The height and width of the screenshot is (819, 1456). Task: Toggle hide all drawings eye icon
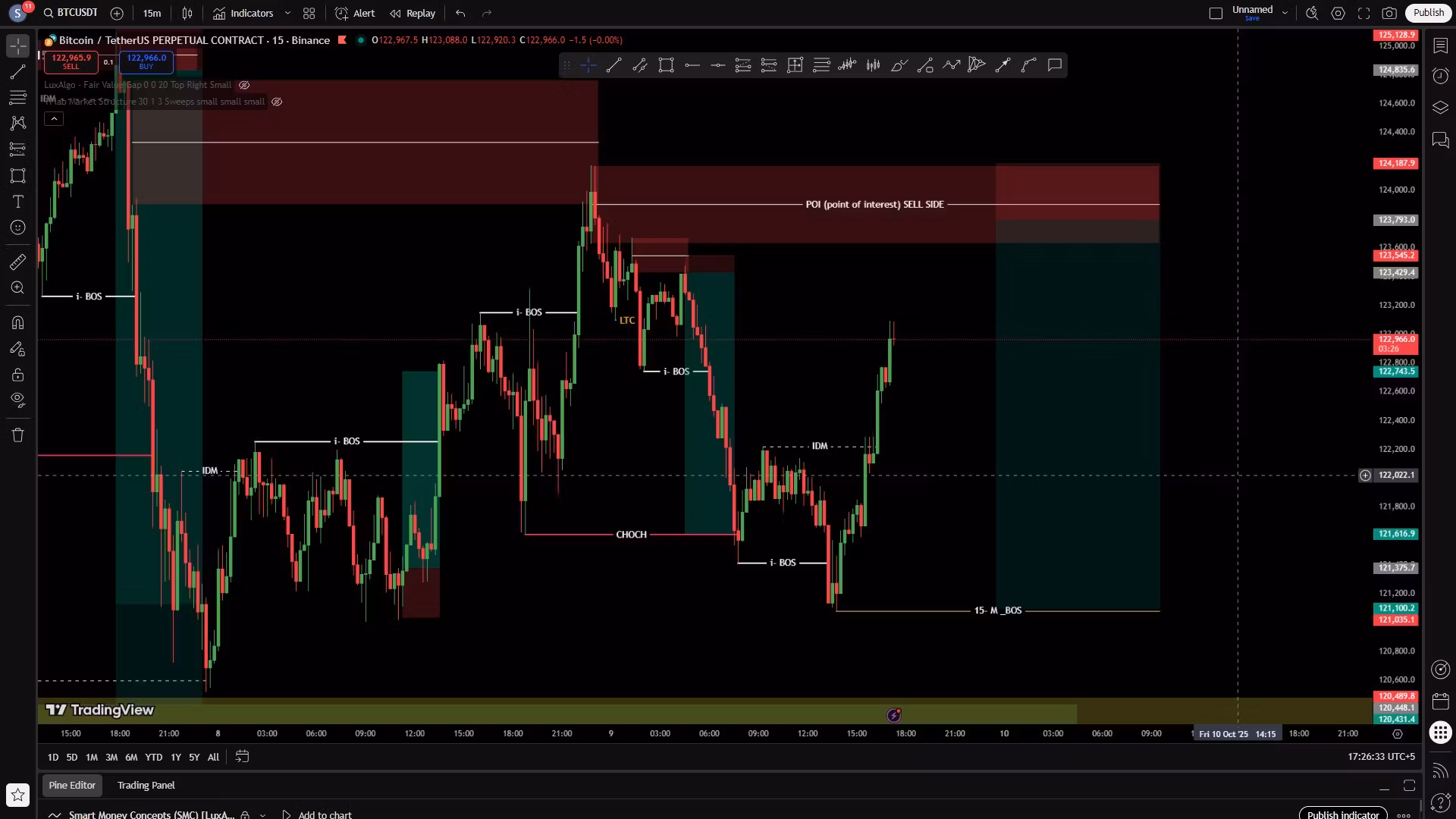point(17,400)
